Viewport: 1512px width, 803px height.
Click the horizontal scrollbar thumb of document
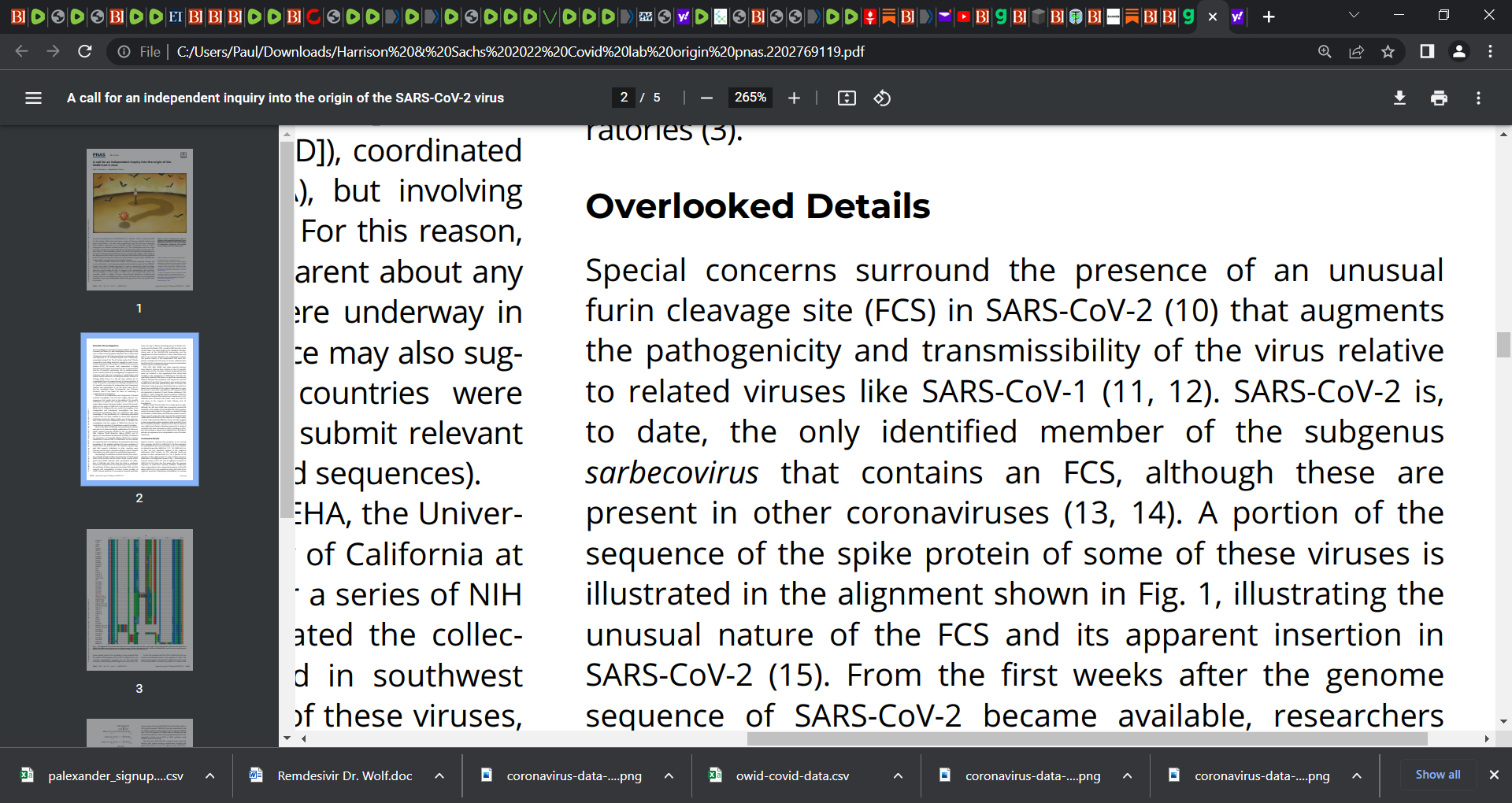pos(1087,738)
